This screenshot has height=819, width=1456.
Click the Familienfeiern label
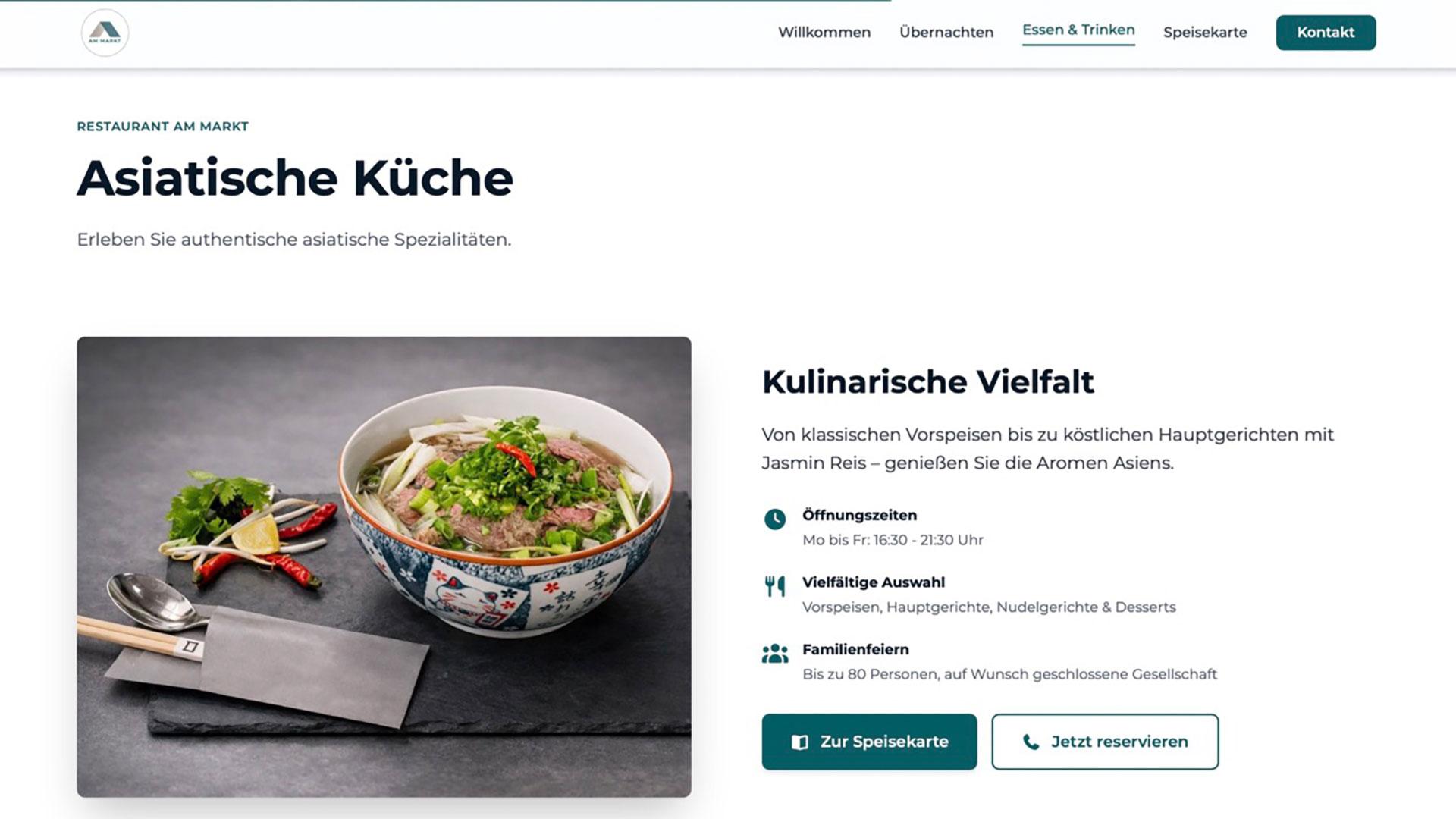(855, 649)
